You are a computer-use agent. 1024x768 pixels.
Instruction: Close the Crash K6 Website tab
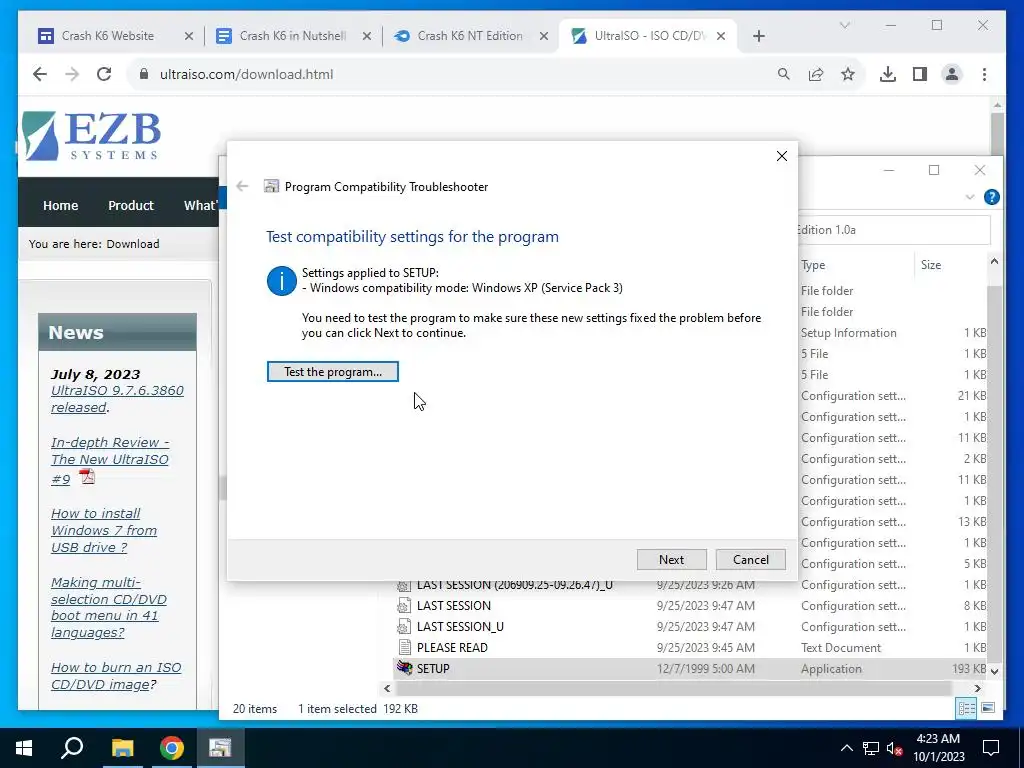point(189,36)
